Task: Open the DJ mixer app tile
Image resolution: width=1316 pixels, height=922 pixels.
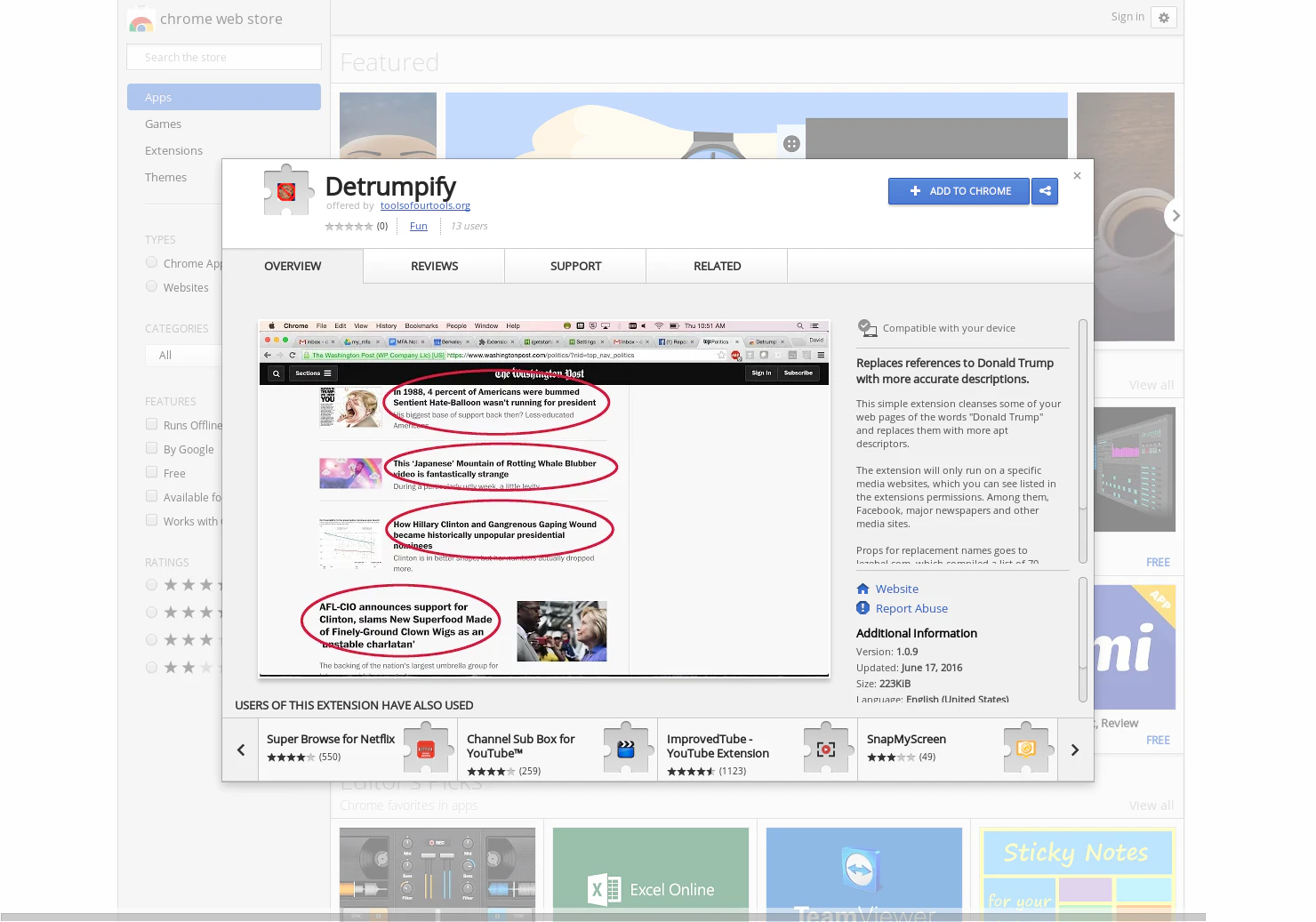Action: [x=437, y=874]
